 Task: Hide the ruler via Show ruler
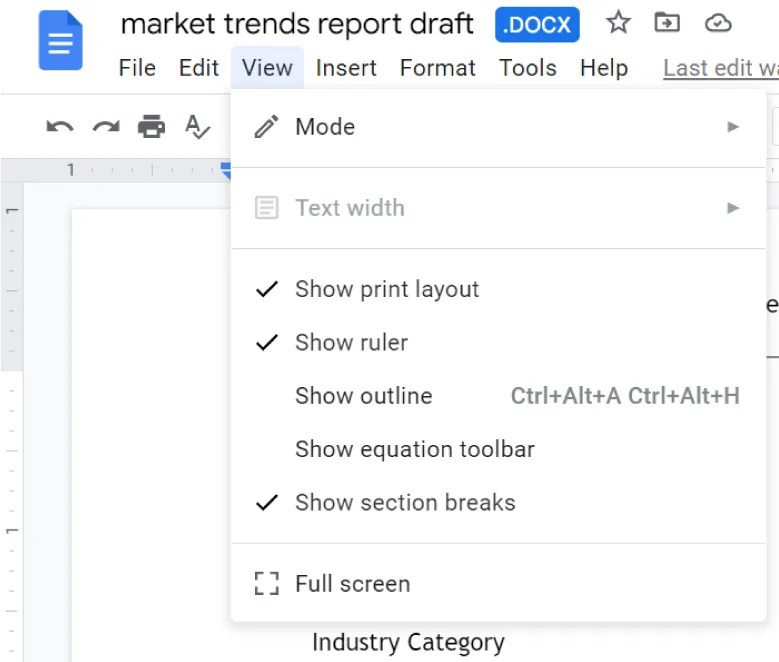pos(351,342)
